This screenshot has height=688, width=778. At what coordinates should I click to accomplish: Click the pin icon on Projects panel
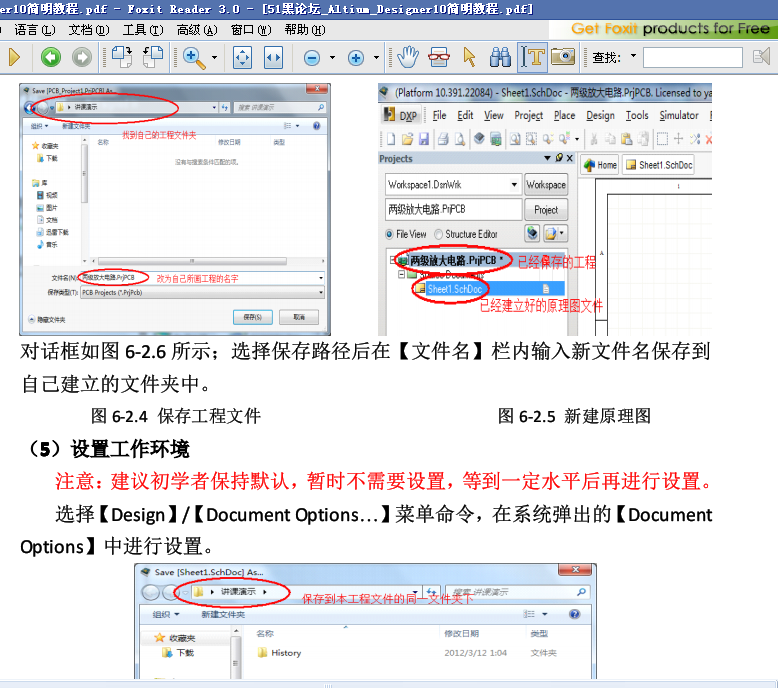click(559, 158)
